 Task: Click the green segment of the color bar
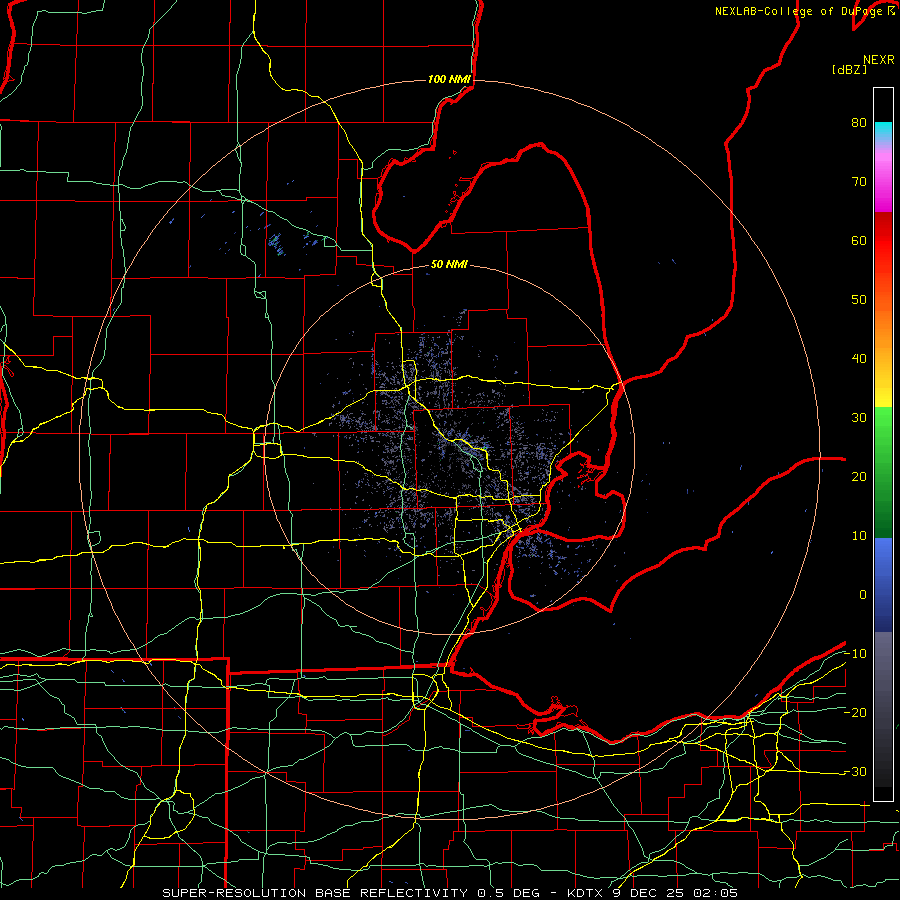pyautogui.click(x=883, y=472)
